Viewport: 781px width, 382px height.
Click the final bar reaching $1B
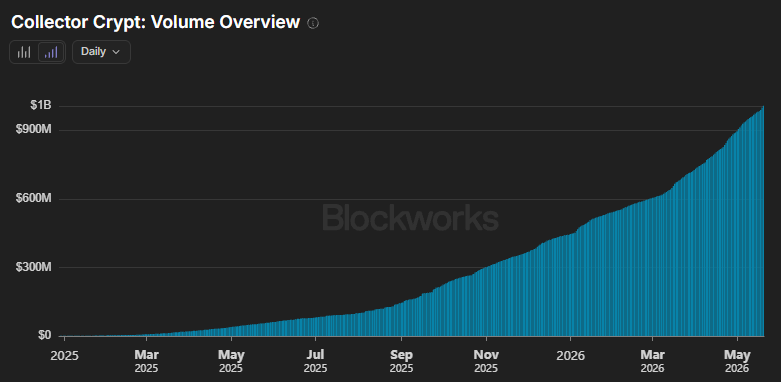(x=763, y=221)
